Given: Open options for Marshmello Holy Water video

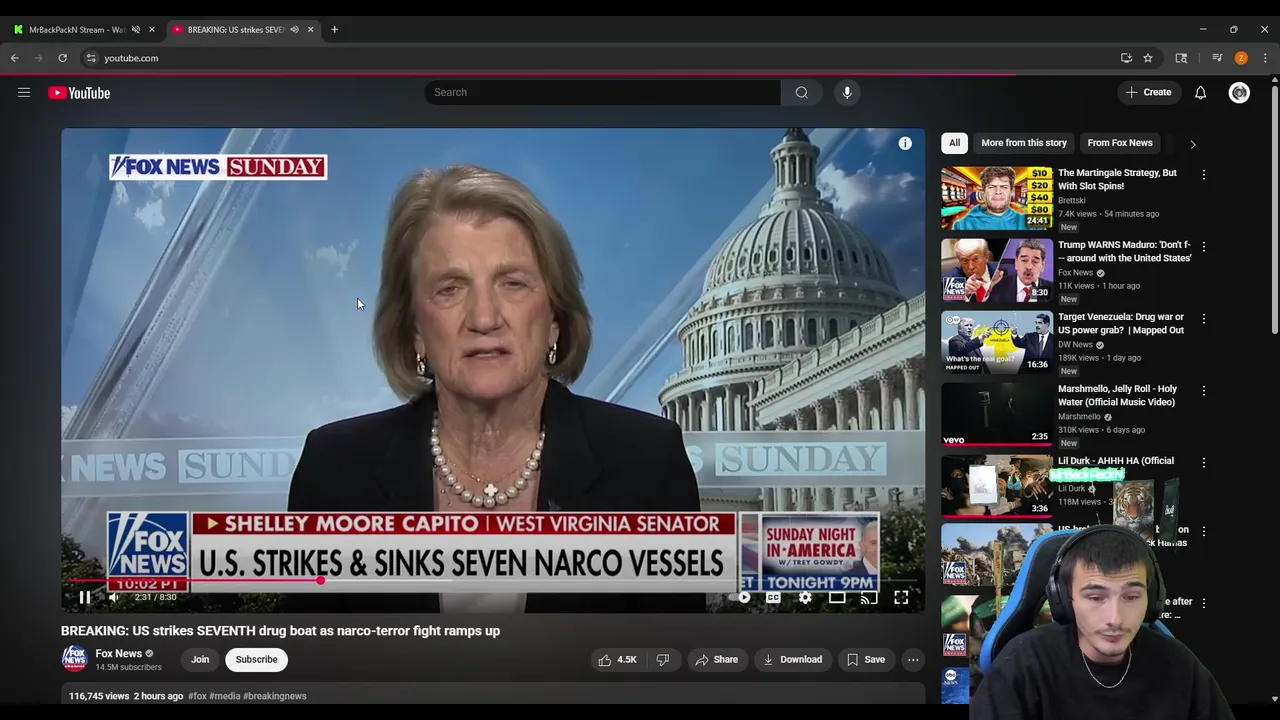Looking at the screenshot, I should (1203, 391).
